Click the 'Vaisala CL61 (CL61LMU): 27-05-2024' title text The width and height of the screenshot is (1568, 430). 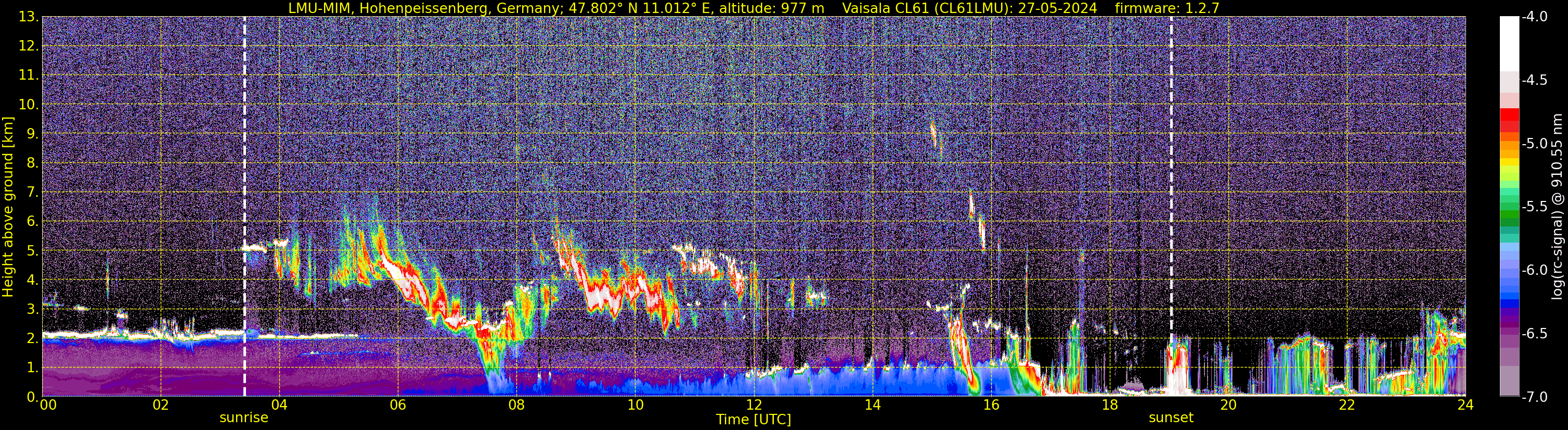969,8
